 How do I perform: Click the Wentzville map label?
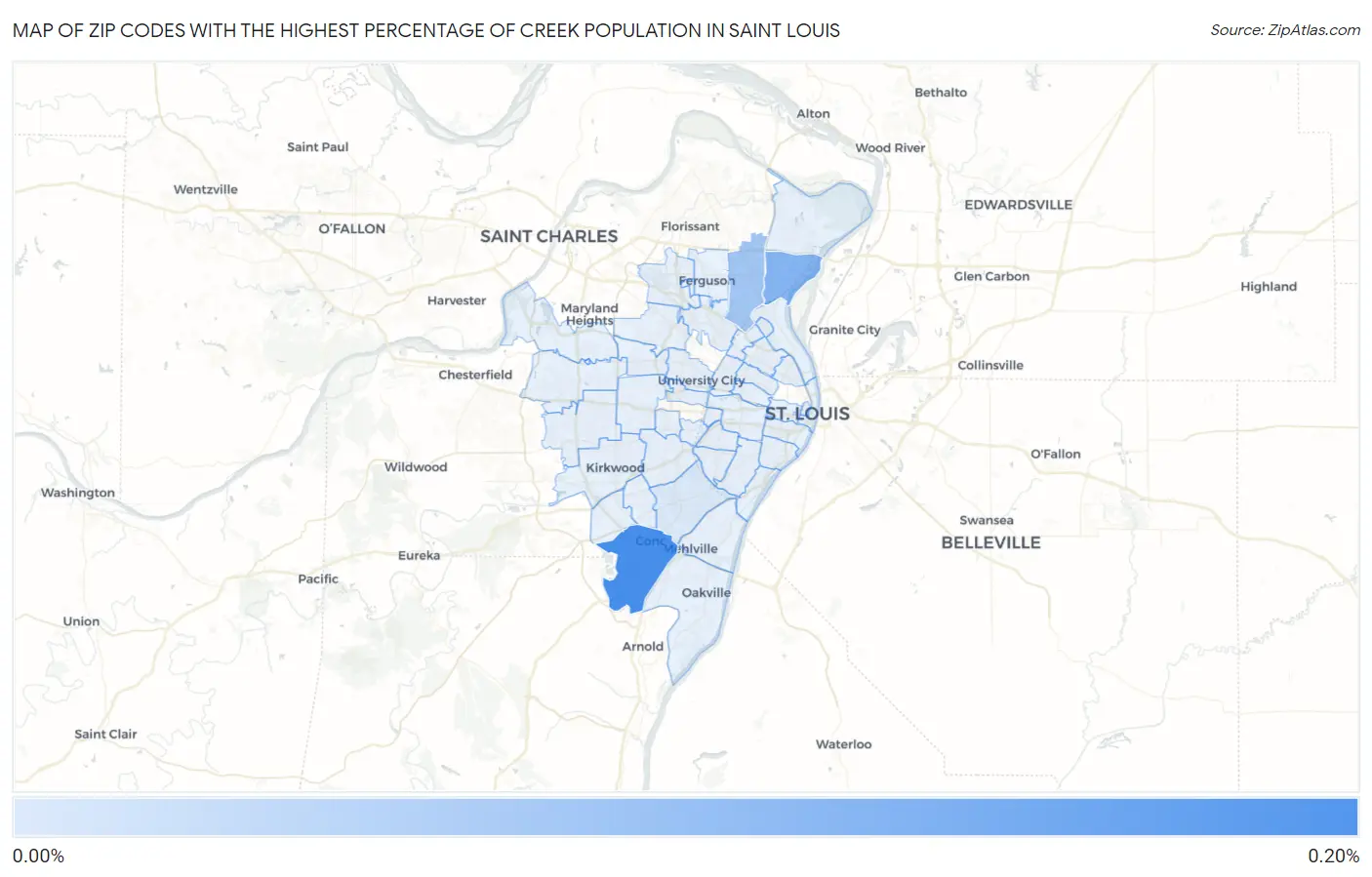[x=206, y=189]
